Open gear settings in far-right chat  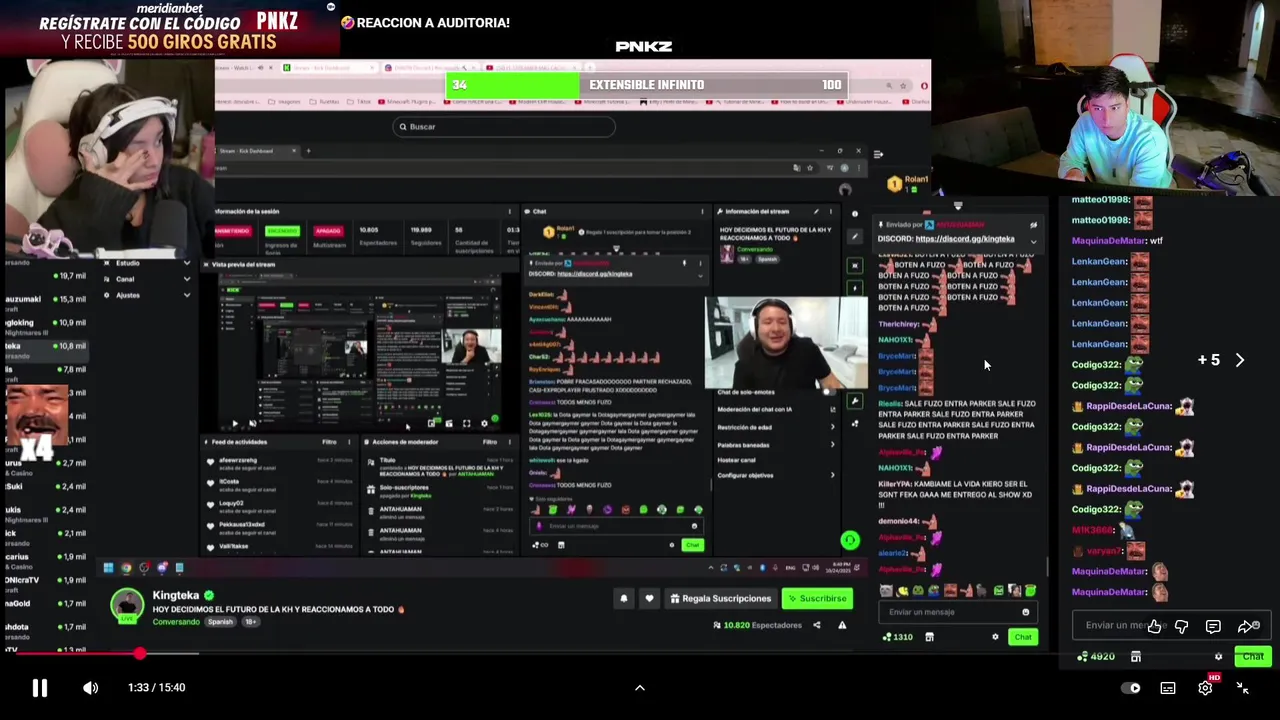tap(1218, 657)
